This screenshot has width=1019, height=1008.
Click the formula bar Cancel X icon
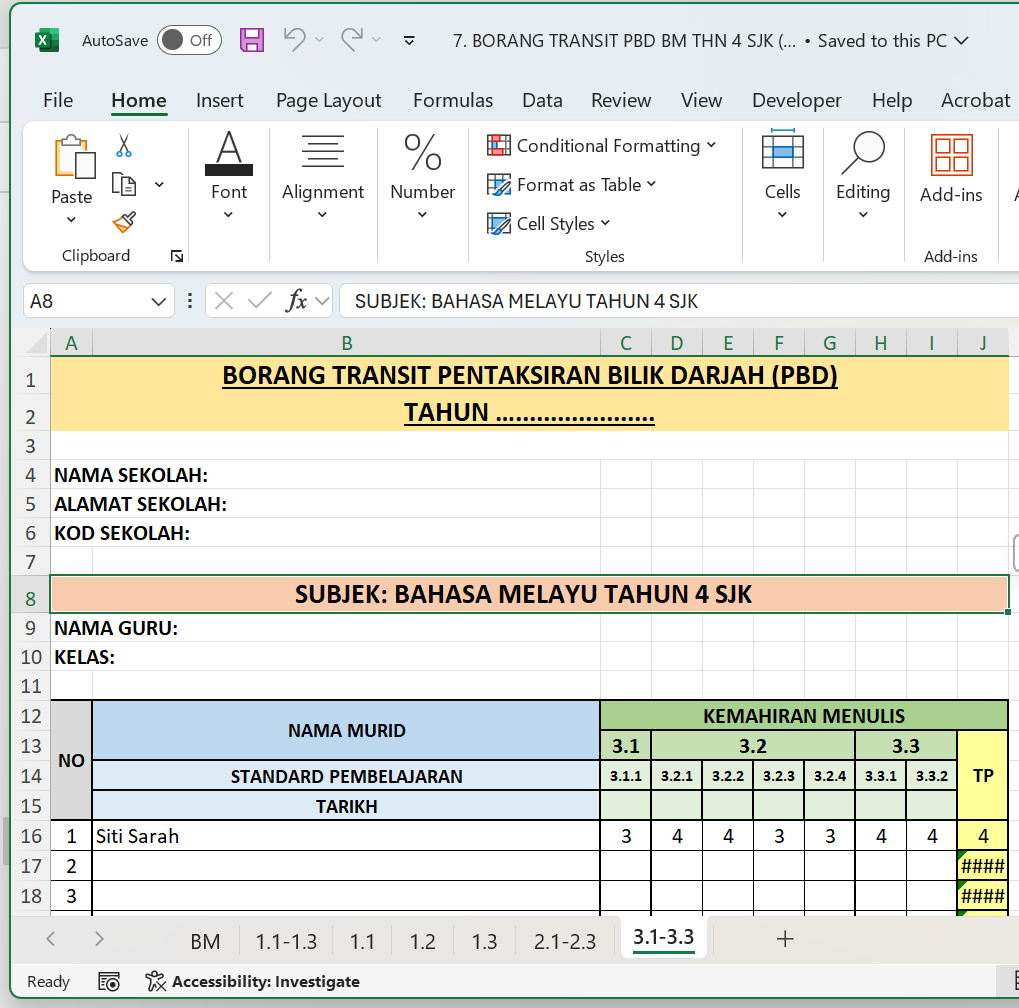224,301
